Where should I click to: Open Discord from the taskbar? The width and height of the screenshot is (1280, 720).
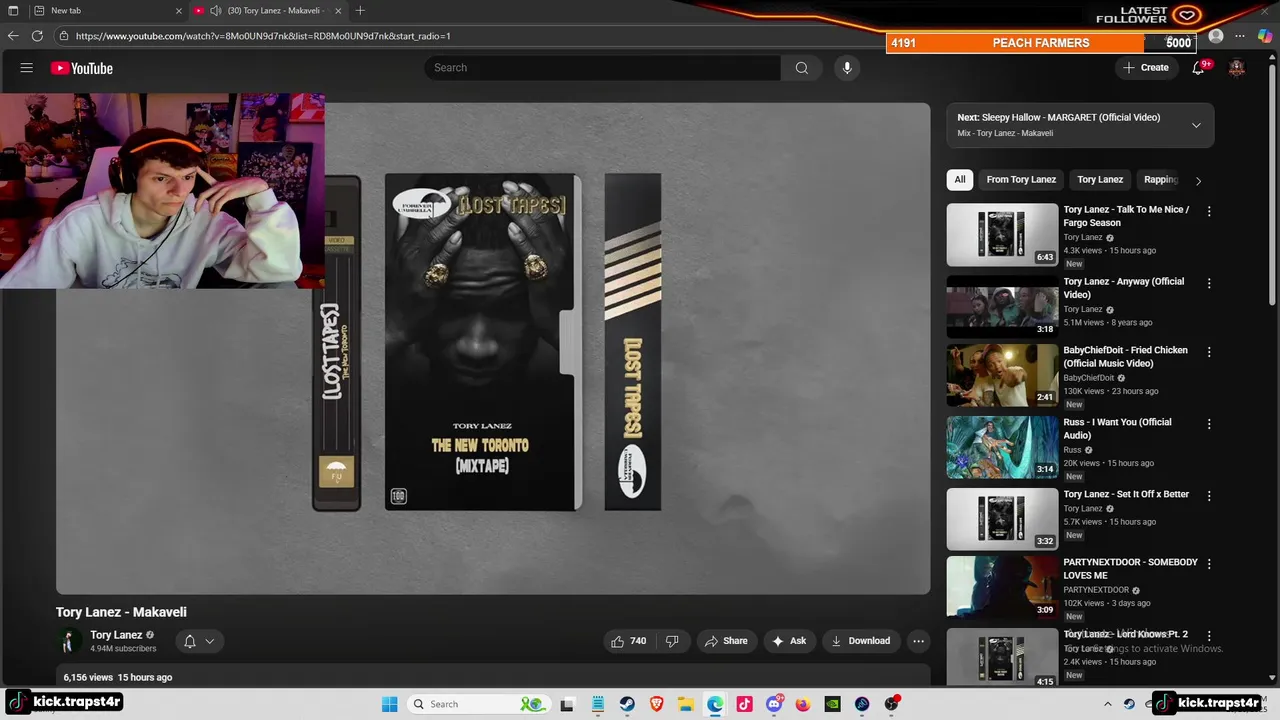[x=774, y=704]
